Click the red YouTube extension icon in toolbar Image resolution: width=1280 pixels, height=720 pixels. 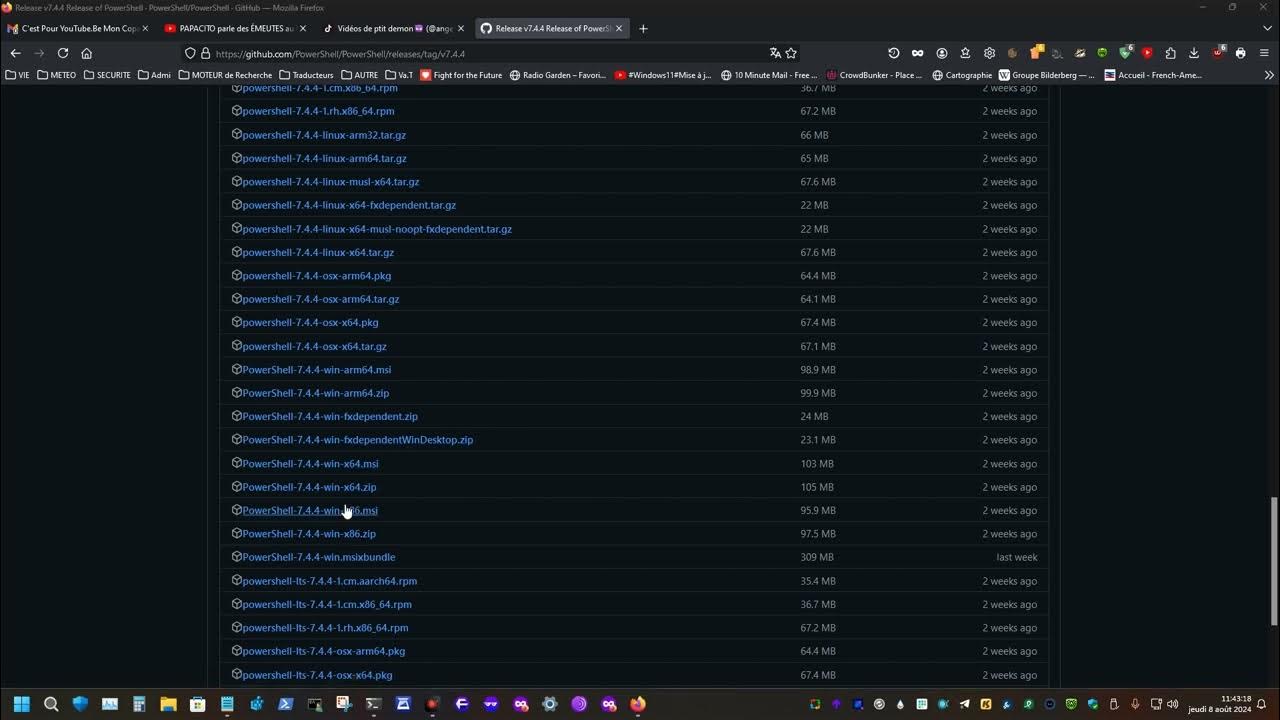(x=1147, y=53)
